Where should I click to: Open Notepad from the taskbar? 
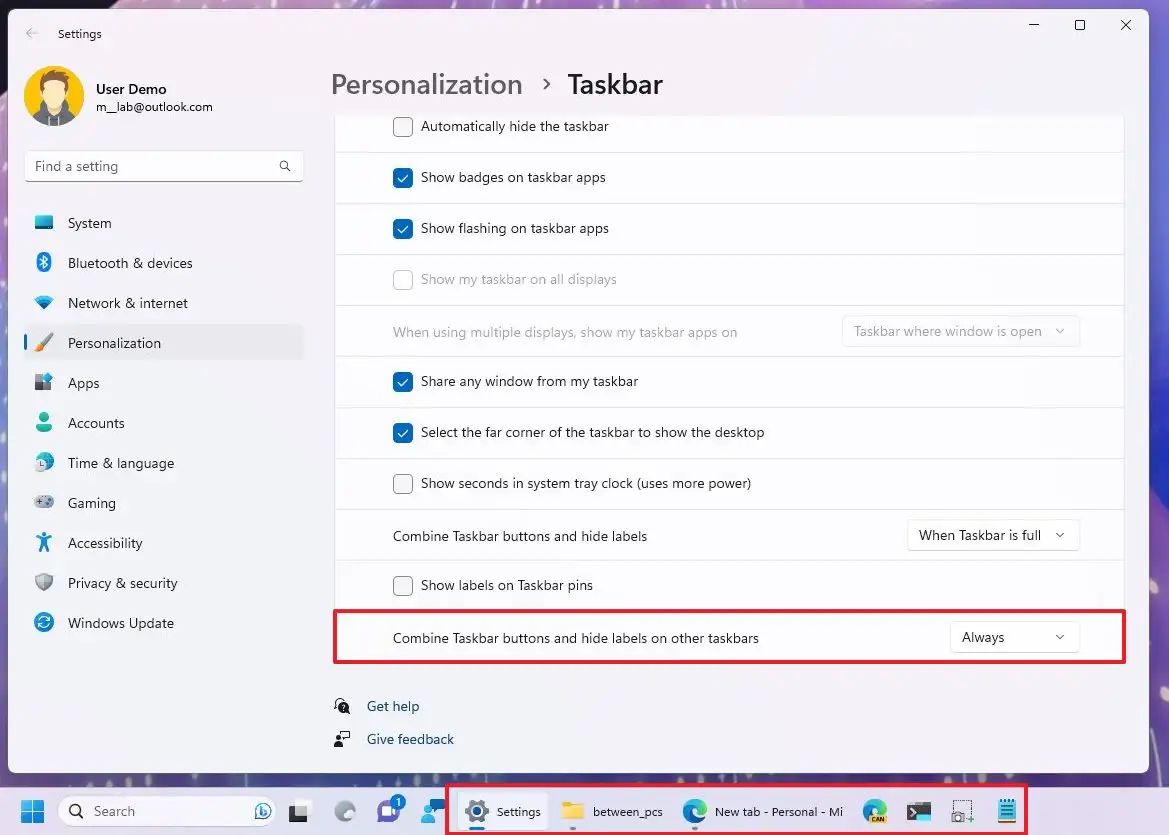click(x=1005, y=811)
